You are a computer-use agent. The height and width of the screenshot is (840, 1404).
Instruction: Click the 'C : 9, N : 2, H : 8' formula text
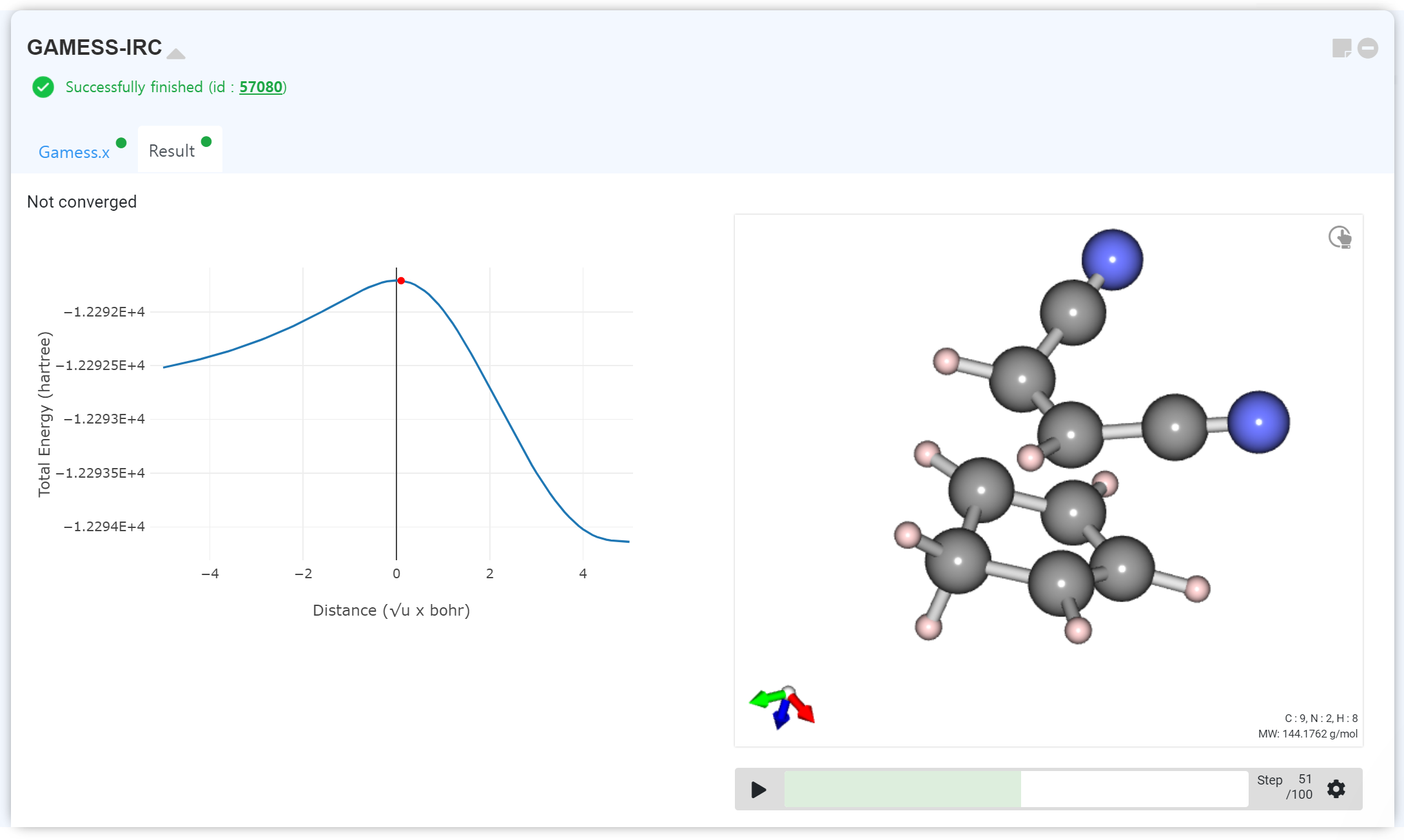(x=1321, y=718)
